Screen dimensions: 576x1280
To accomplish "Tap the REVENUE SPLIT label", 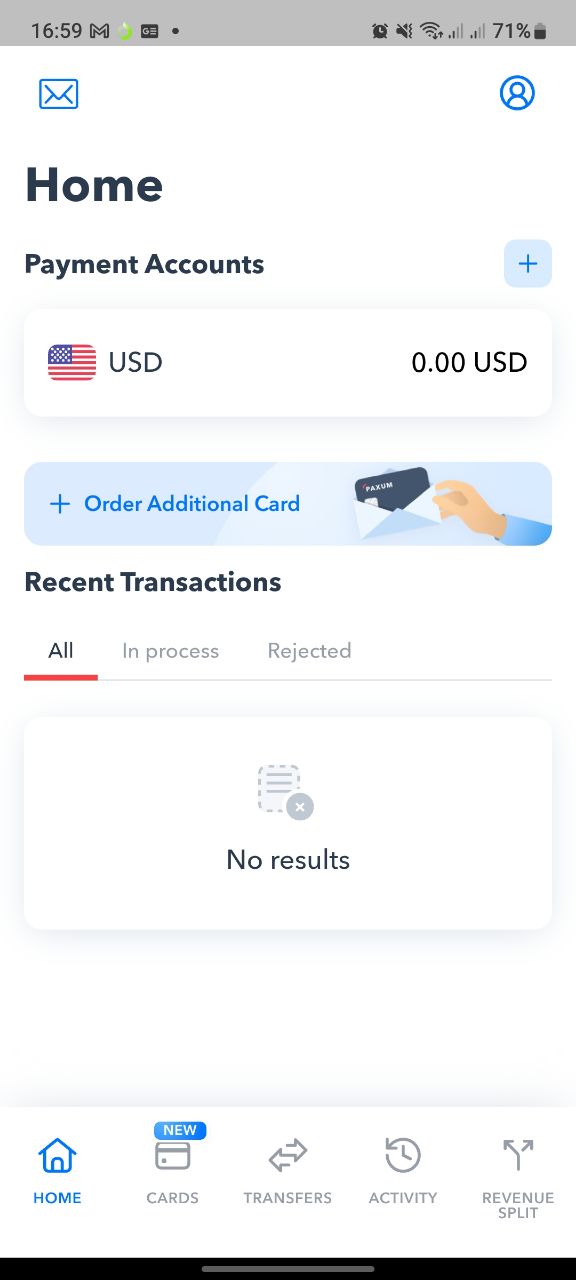I will [x=518, y=1205].
